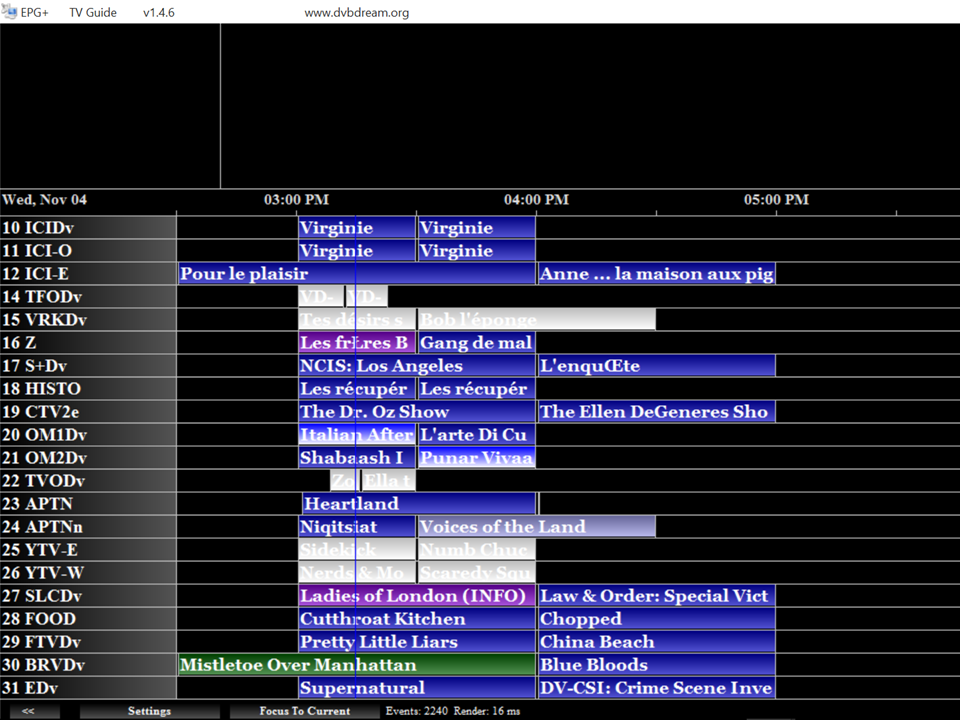Select channel 10 ICIDv
Viewport: 960px width, 720px height.
pos(88,228)
